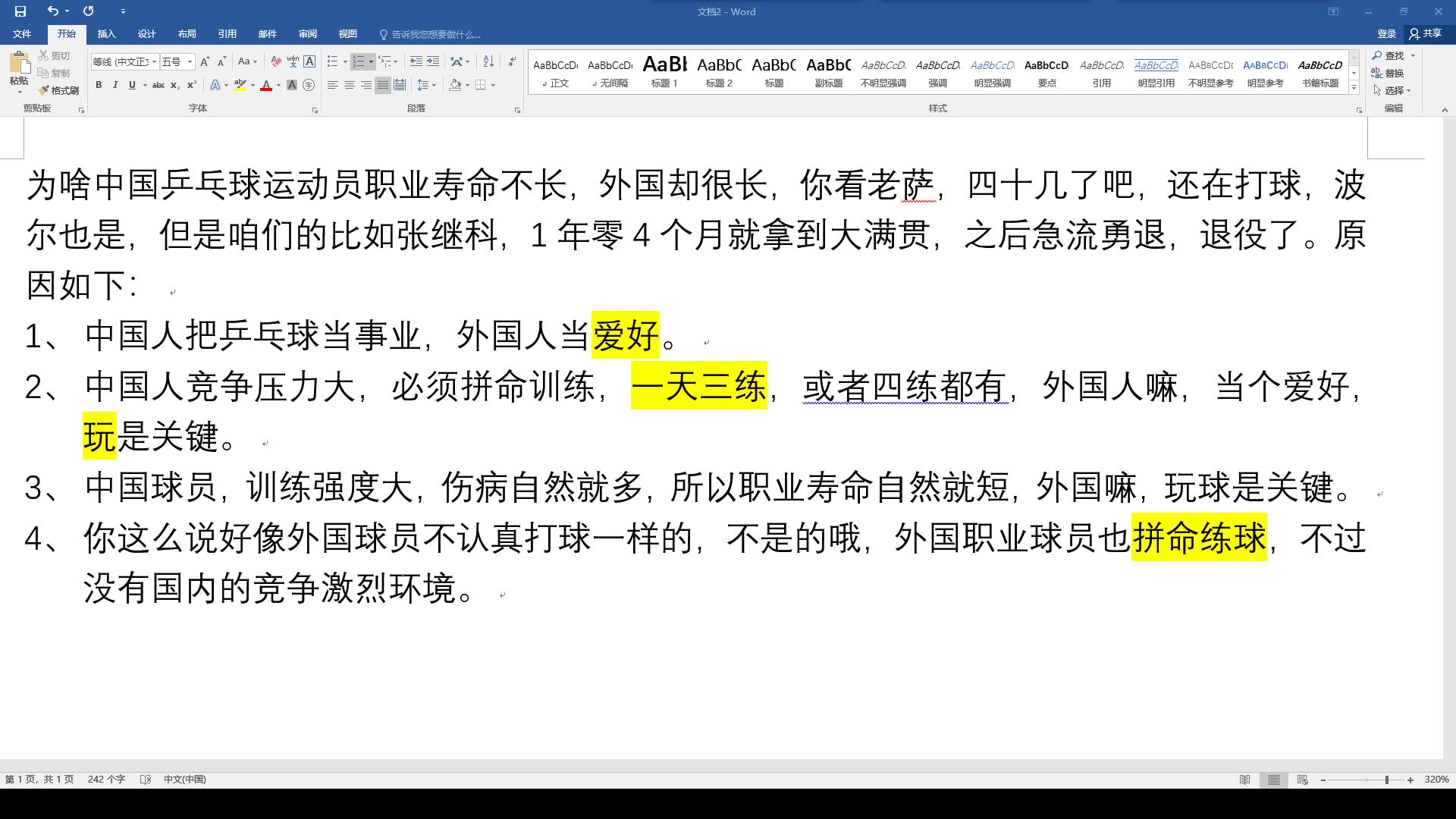The image size is (1456, 819).
Task: Click the Decrease Indent icon
Action: [416, 61]
